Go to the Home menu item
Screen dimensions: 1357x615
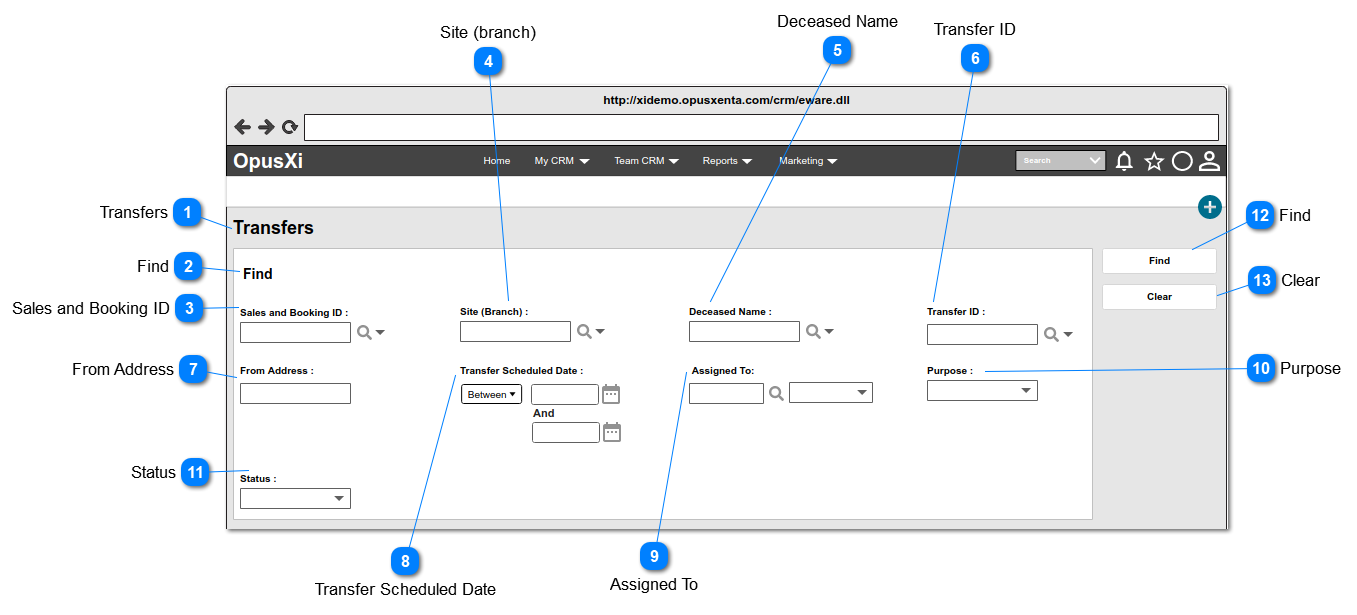click(x=497, y=161)
